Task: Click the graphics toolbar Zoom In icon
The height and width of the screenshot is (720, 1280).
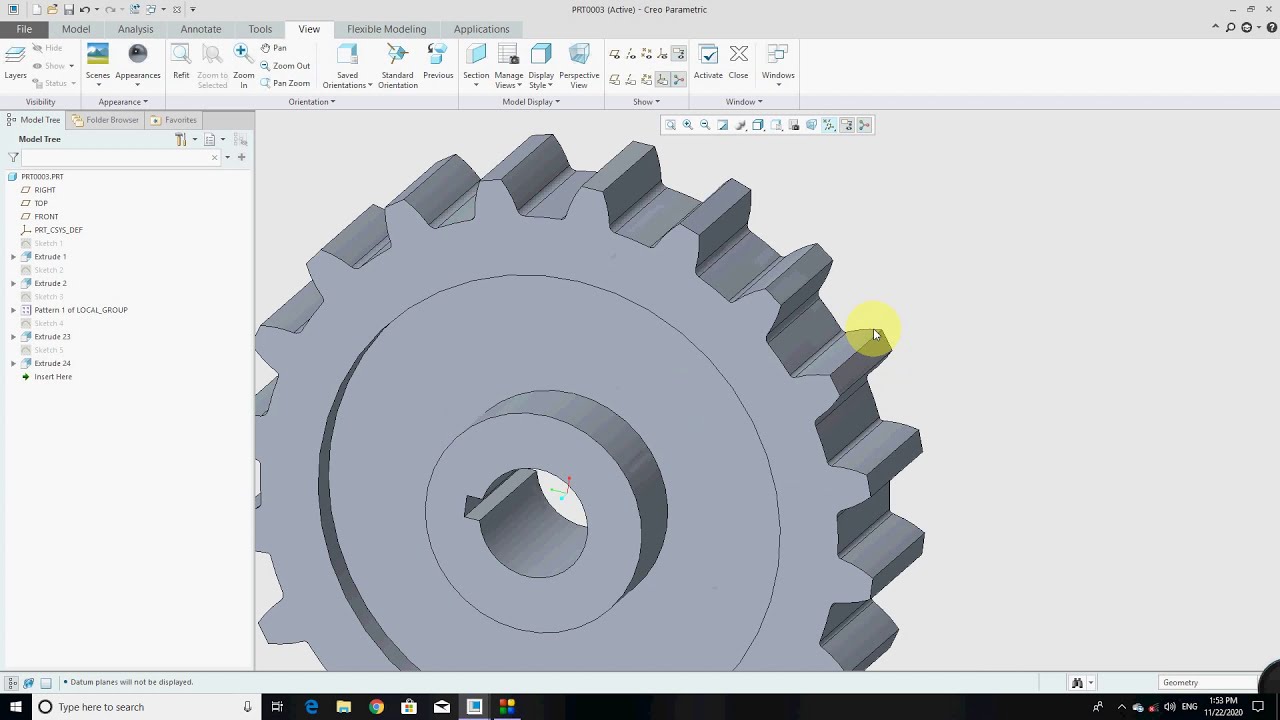Action: point(688,125)
